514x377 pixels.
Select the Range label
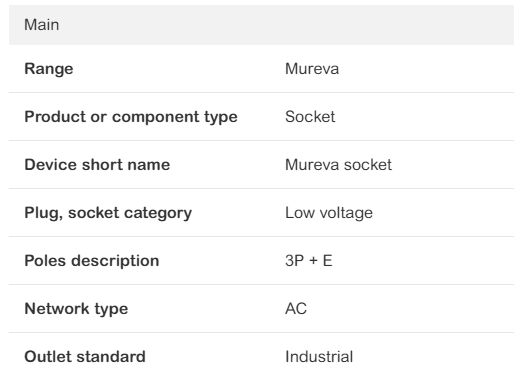49,69
